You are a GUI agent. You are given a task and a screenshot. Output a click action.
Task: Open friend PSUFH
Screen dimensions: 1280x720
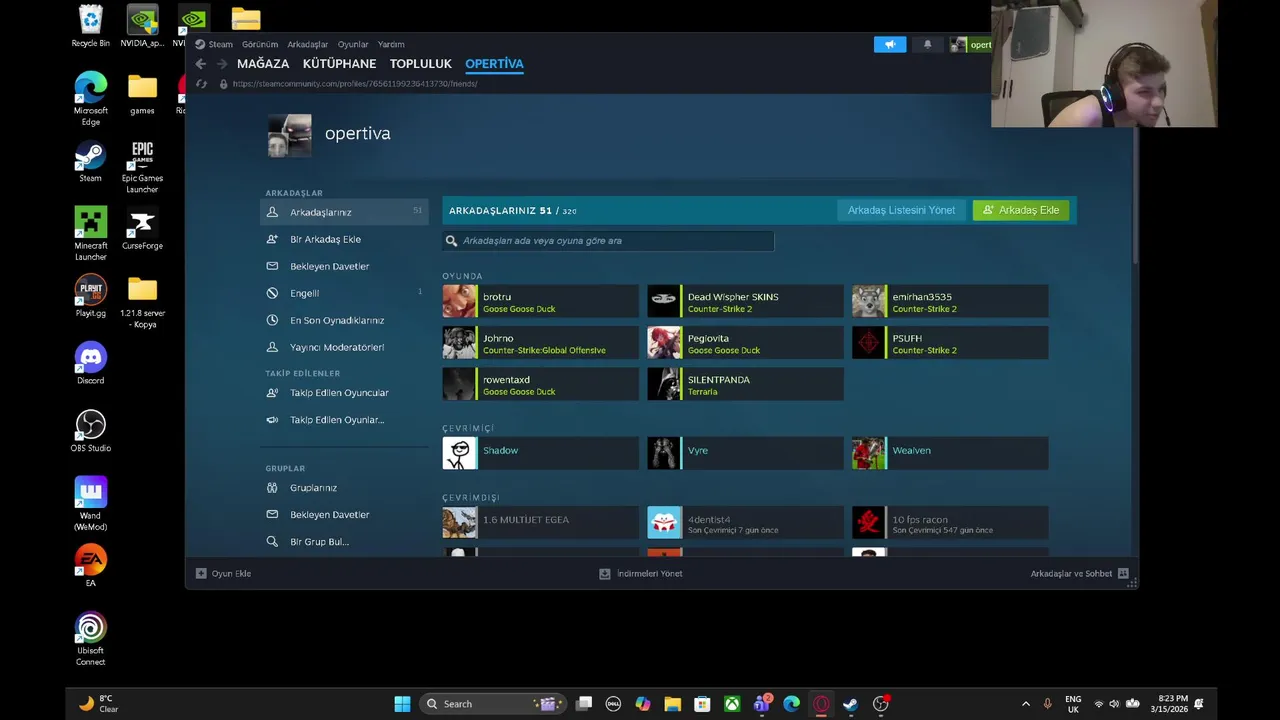tap(950, 343)
